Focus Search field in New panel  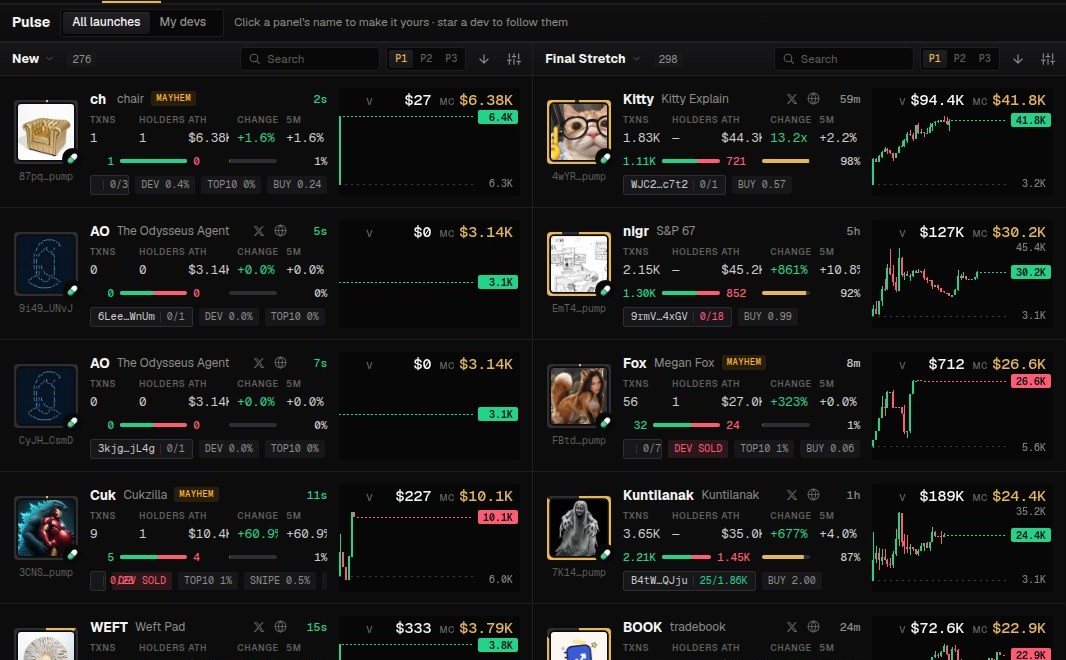(309, 59)
